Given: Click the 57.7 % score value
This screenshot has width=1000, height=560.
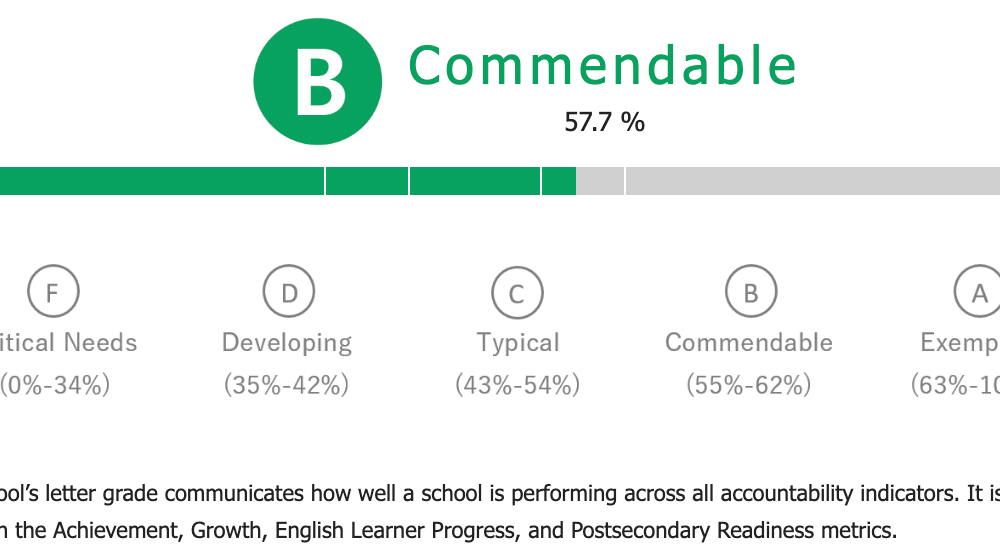Looking at the screenshot, I should (x=605, y=122).
